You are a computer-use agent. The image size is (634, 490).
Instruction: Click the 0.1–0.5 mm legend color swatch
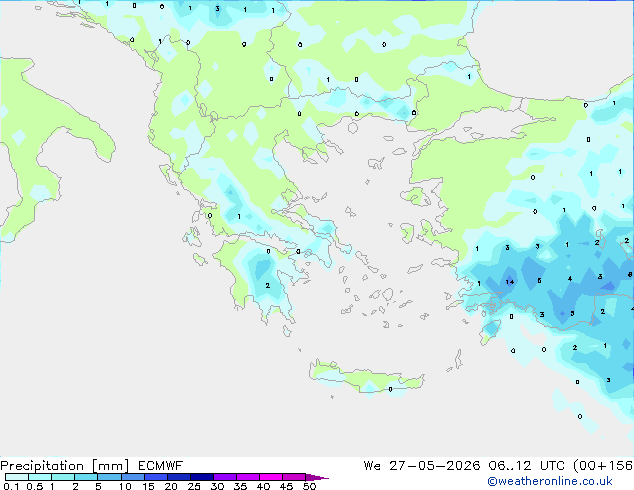(x=17, y=477)
